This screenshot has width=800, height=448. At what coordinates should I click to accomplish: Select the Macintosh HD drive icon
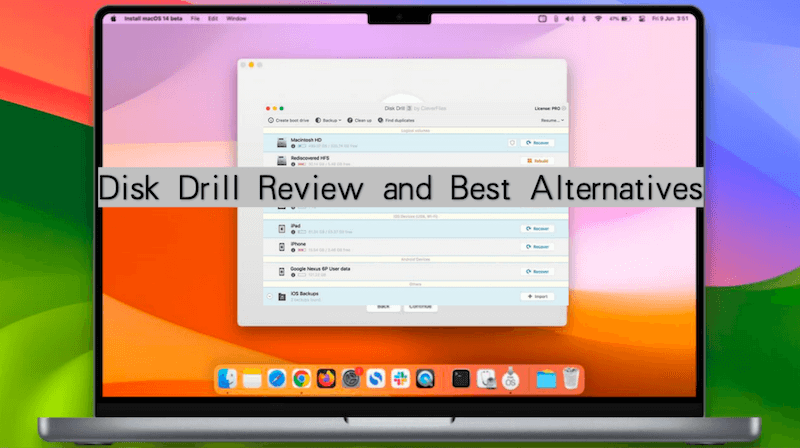(x=282, y=143)
